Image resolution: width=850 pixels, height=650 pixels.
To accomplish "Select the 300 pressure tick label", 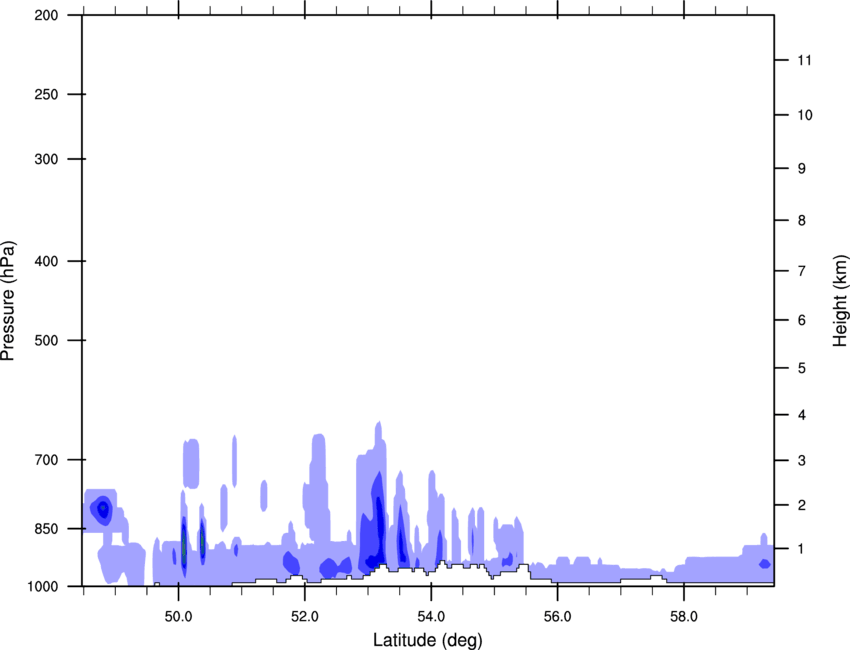I will coord(46,159).
